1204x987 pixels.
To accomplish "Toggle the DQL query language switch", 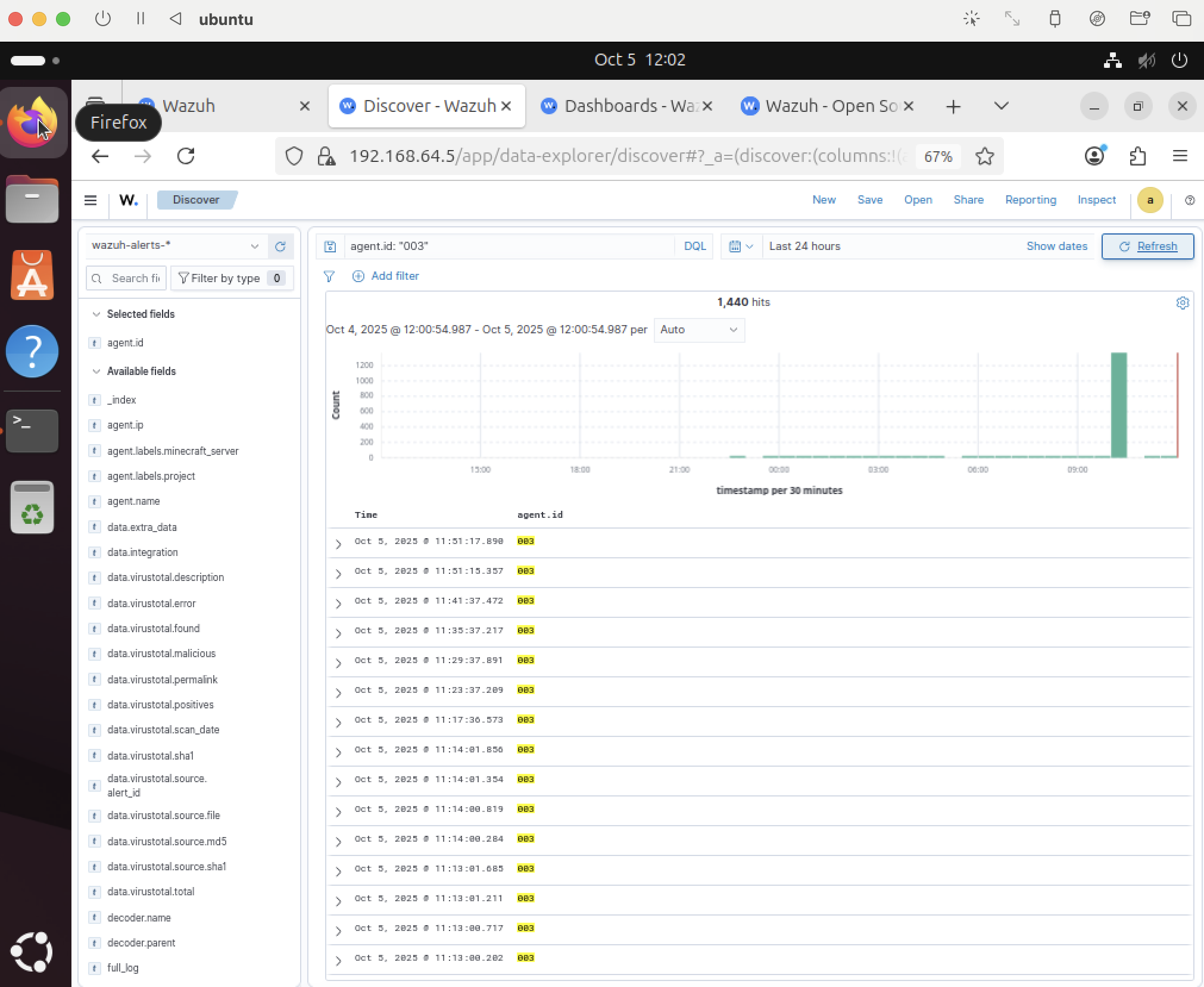I will pyautogui.click(x=694, y=246).
